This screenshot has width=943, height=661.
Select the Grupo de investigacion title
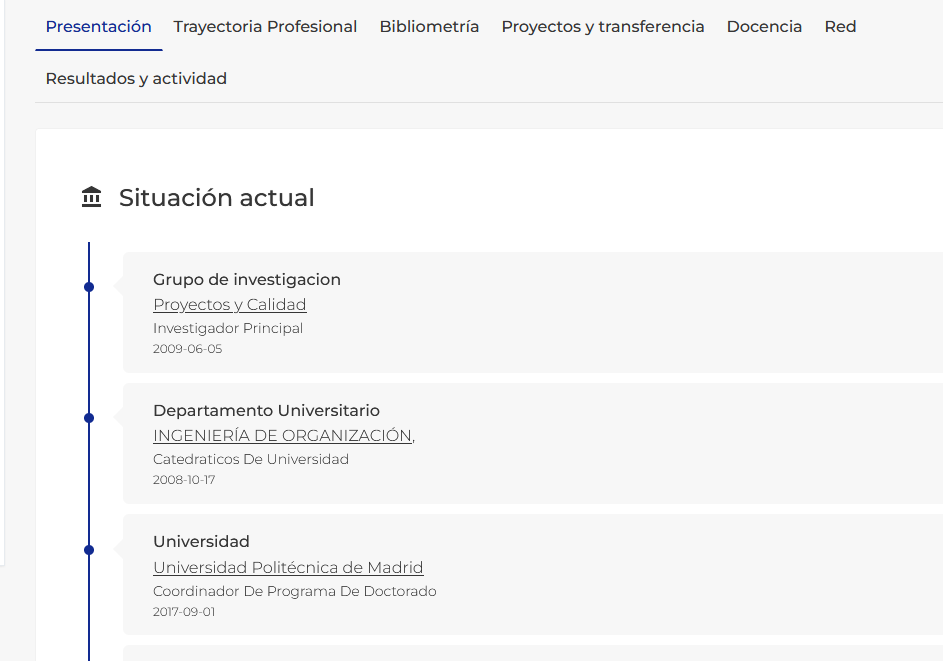coord(247,280)
